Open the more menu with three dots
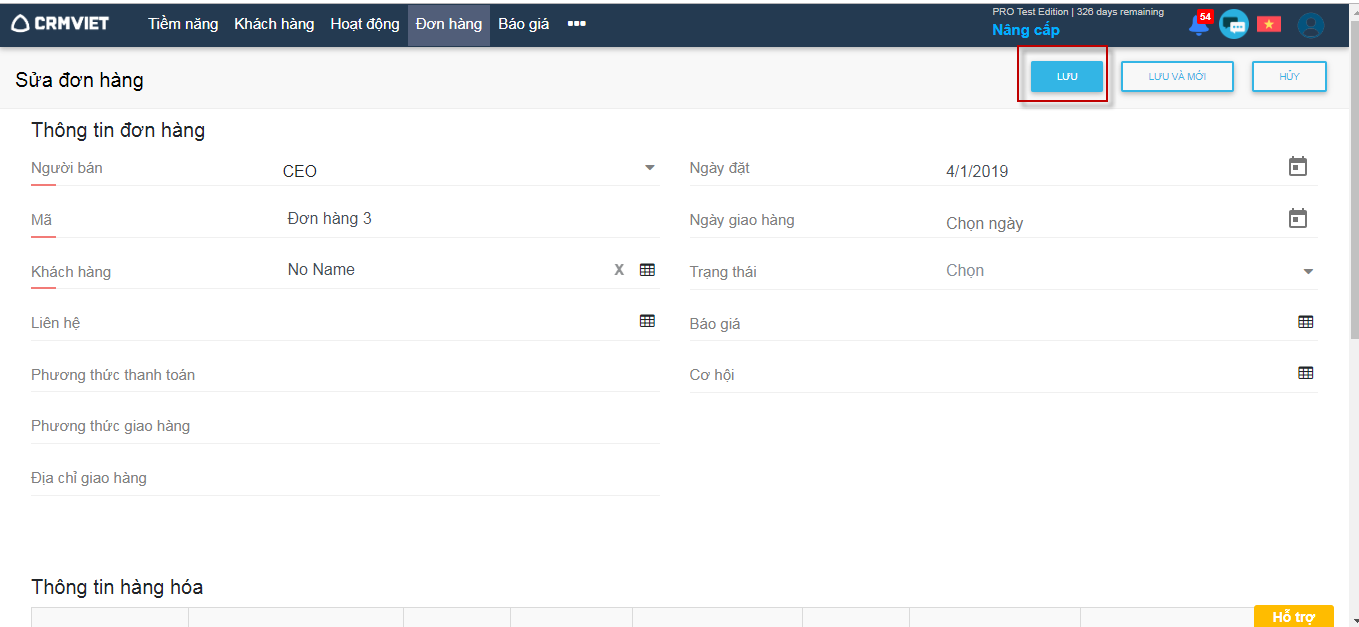The width and height of the screenshot is (1359, 627). coord(576,24)
